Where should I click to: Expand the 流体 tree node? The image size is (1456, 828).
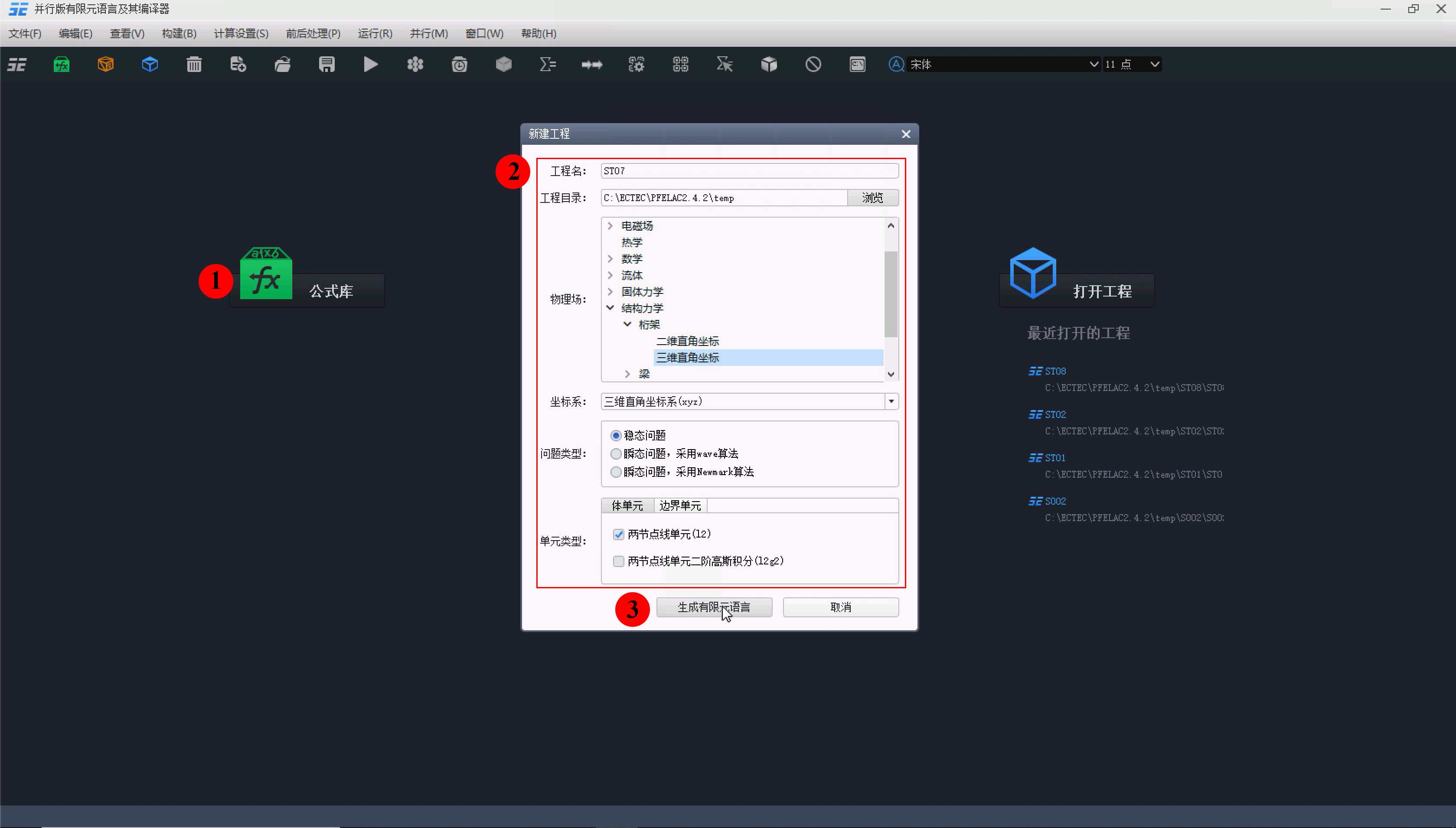pyautogui.click(x=610, y=275)
